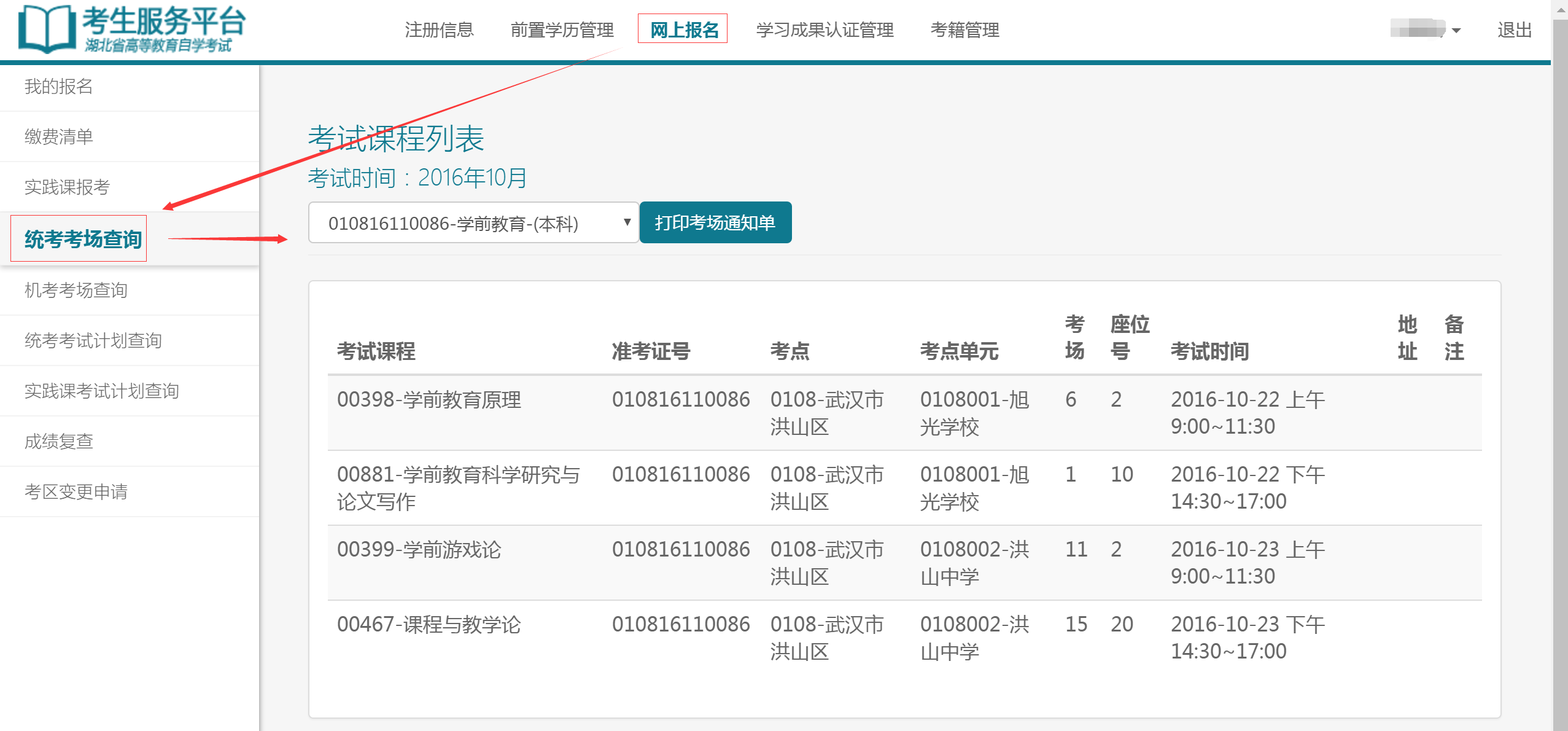Select the 网上报名 navigation tab

pos(683,29)
